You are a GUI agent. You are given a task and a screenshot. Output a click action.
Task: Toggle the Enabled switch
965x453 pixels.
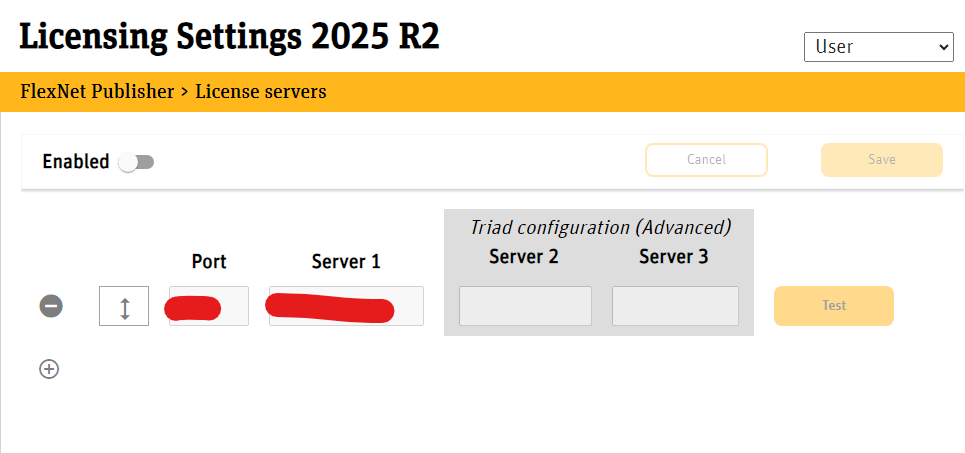click(x=137, y=162)
